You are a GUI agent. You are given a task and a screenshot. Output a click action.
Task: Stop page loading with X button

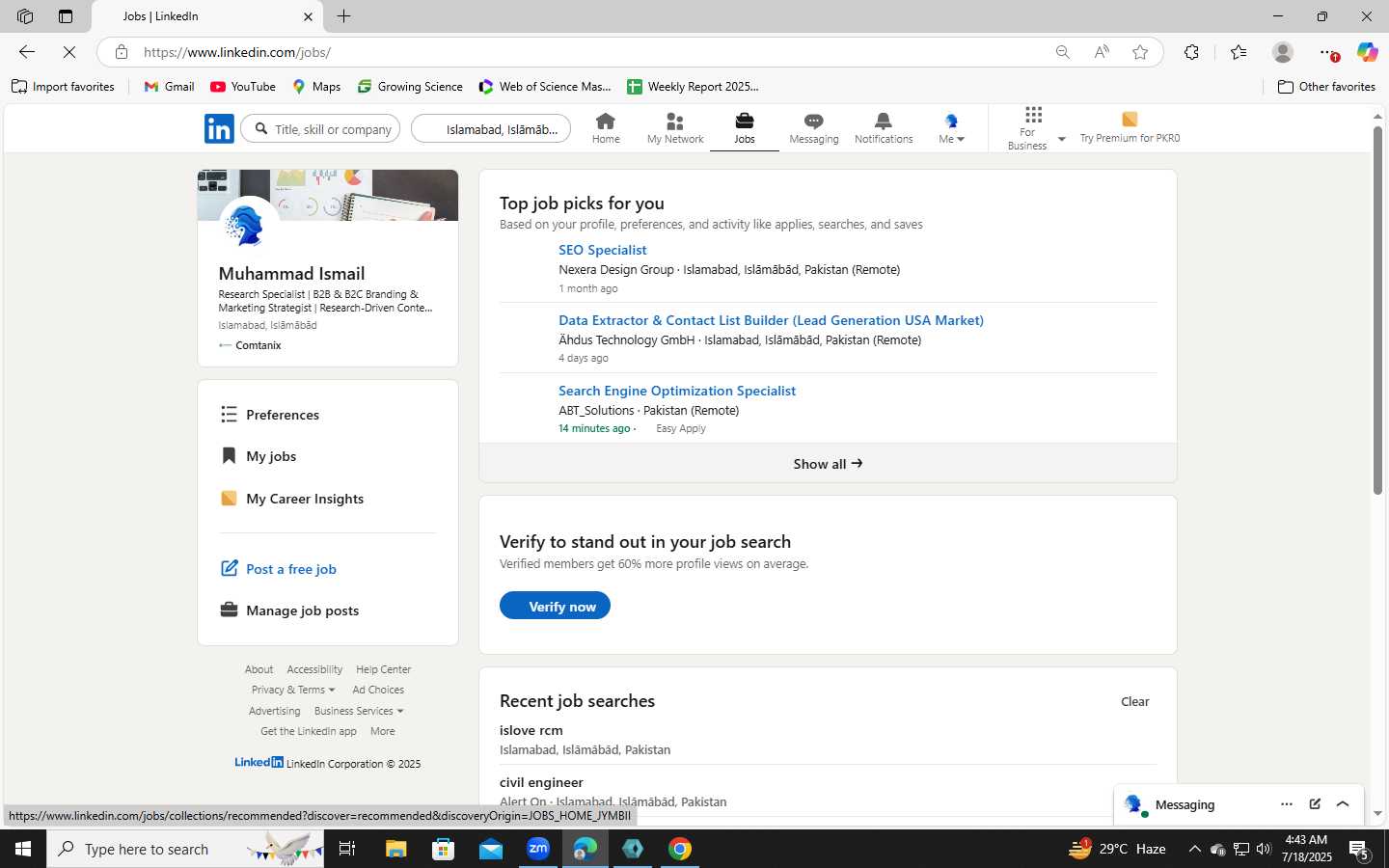point(69,52)
